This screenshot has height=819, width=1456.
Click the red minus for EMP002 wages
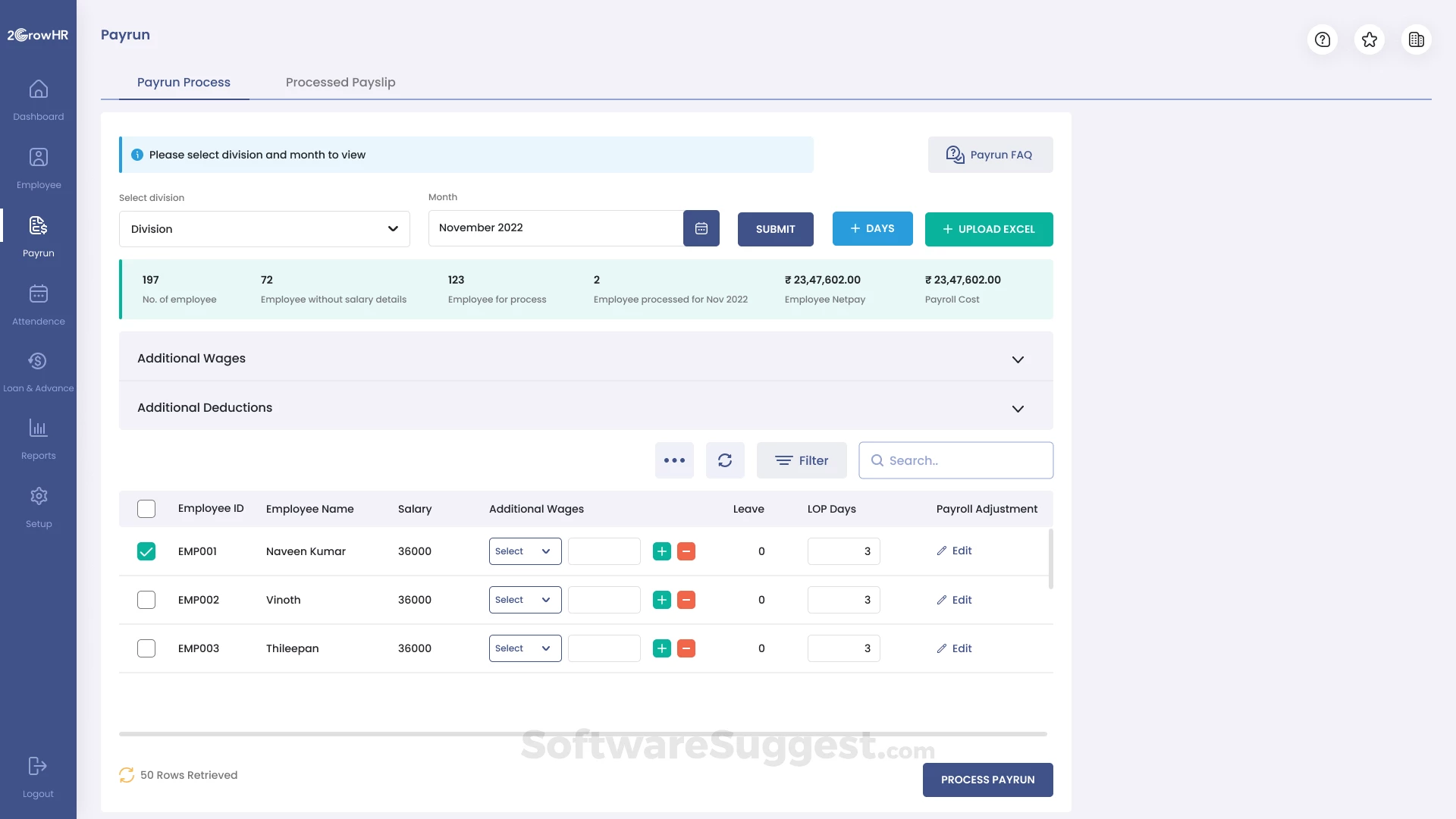686,600
